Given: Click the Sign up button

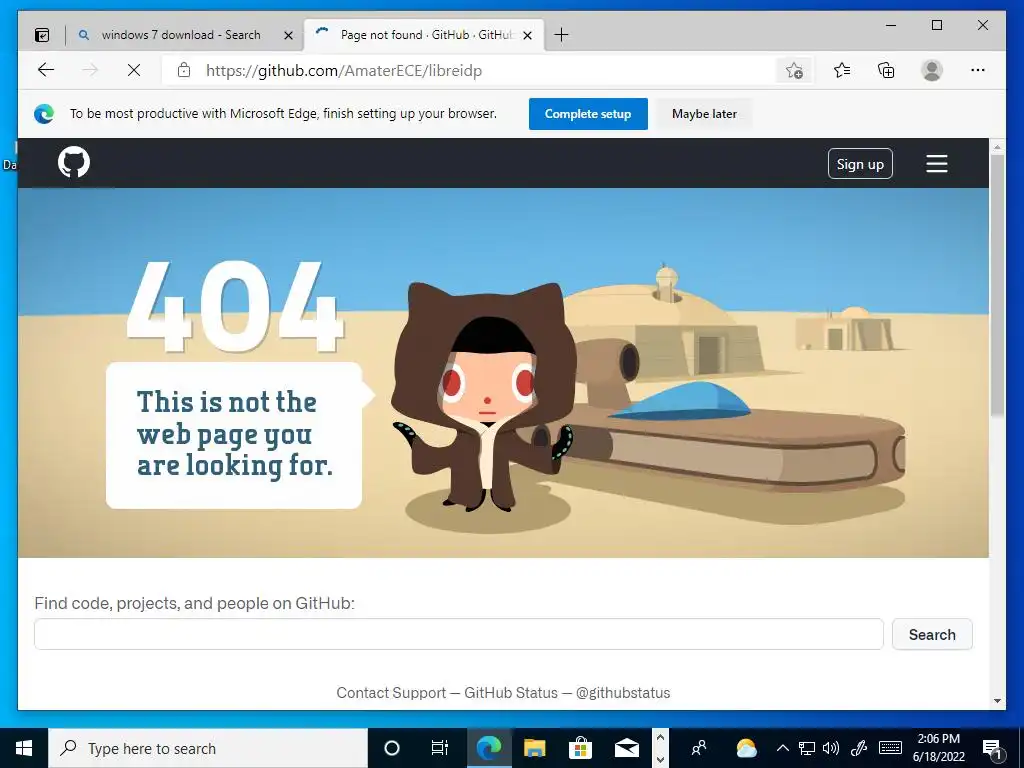Looking at the screenshot, I should pyautogui.click(x=860, y=164).
